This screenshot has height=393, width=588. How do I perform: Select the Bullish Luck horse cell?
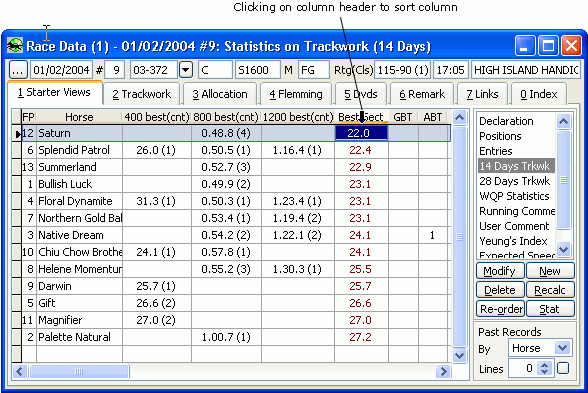pos(80,184)
